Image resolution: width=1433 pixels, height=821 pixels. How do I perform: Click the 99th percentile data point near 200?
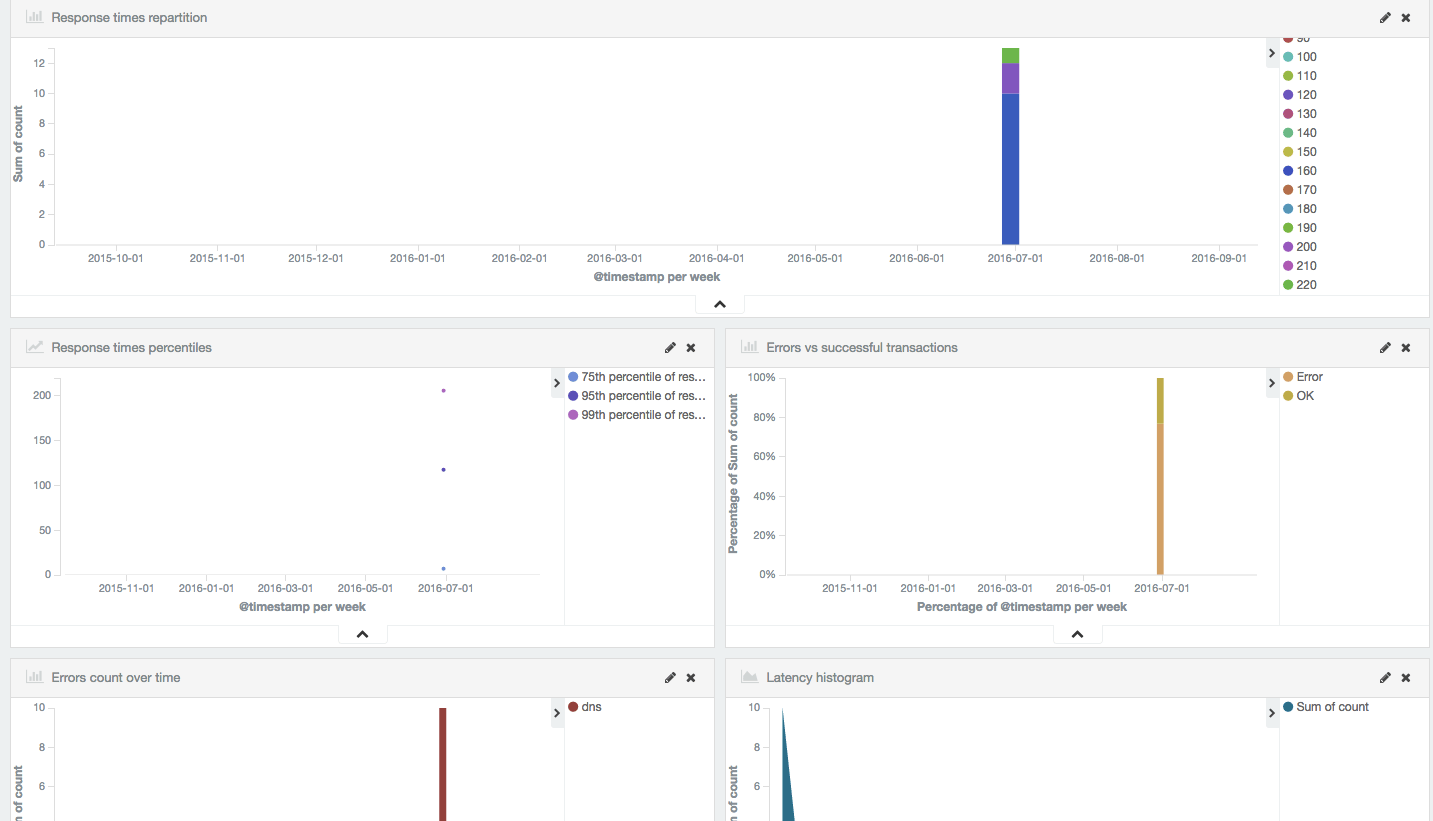443,390
